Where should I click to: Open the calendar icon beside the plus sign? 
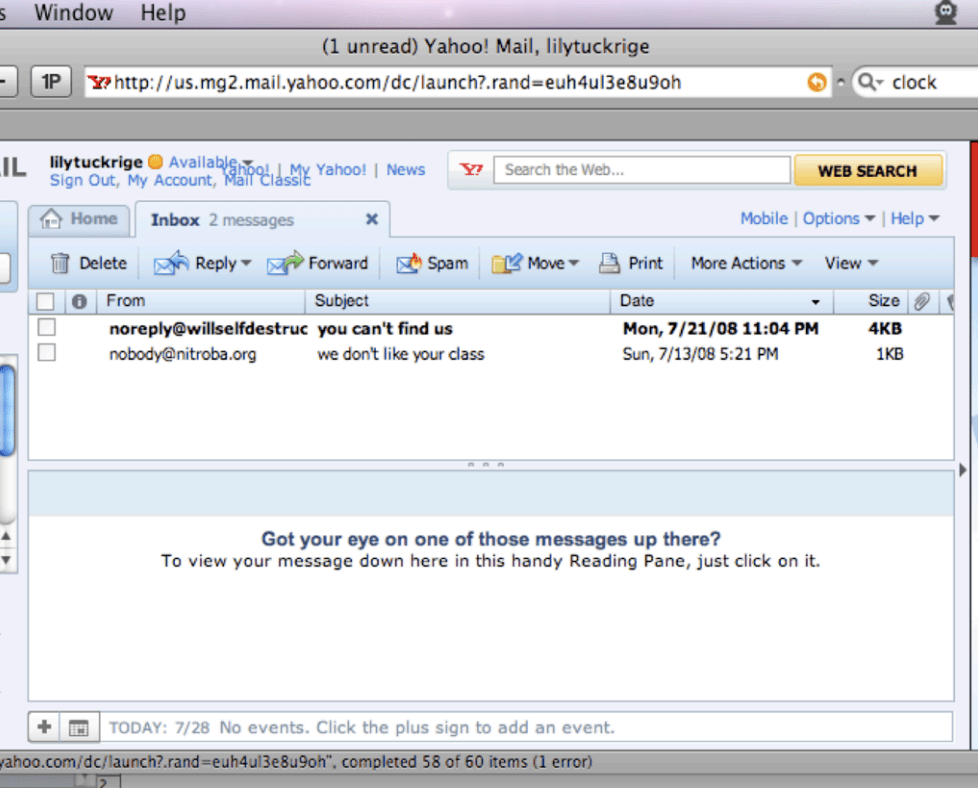click(x=78, y=728)
